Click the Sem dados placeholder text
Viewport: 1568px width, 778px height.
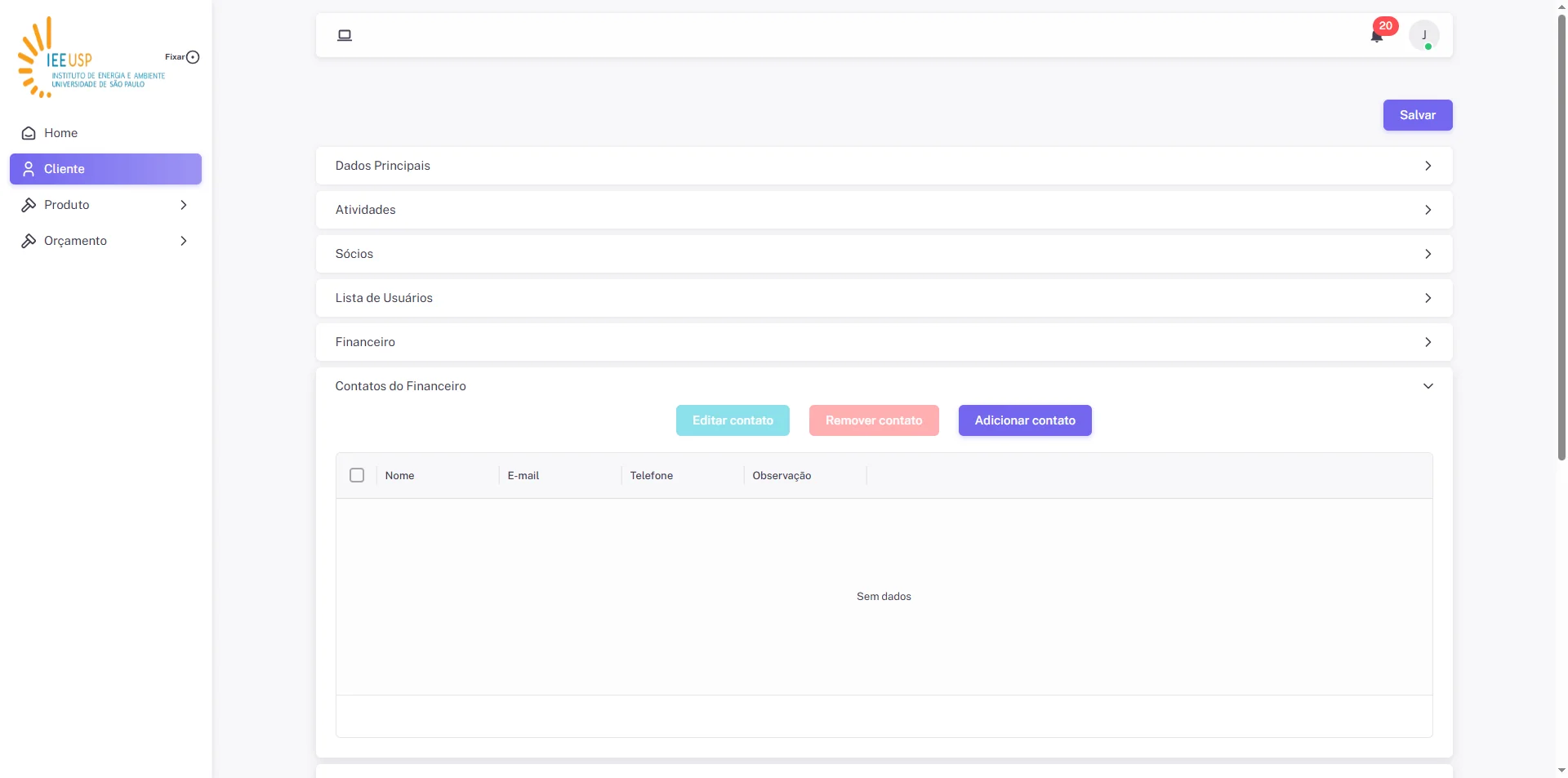point(884,597)
